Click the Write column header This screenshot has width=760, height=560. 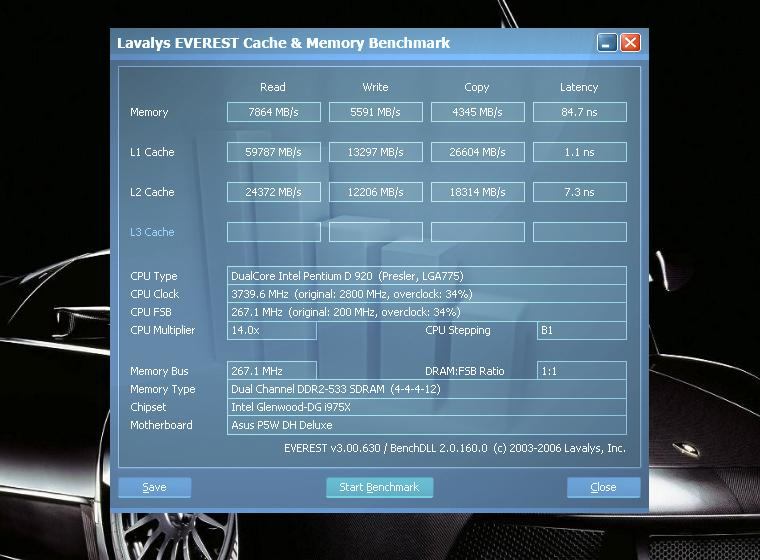tap(375, 87)
